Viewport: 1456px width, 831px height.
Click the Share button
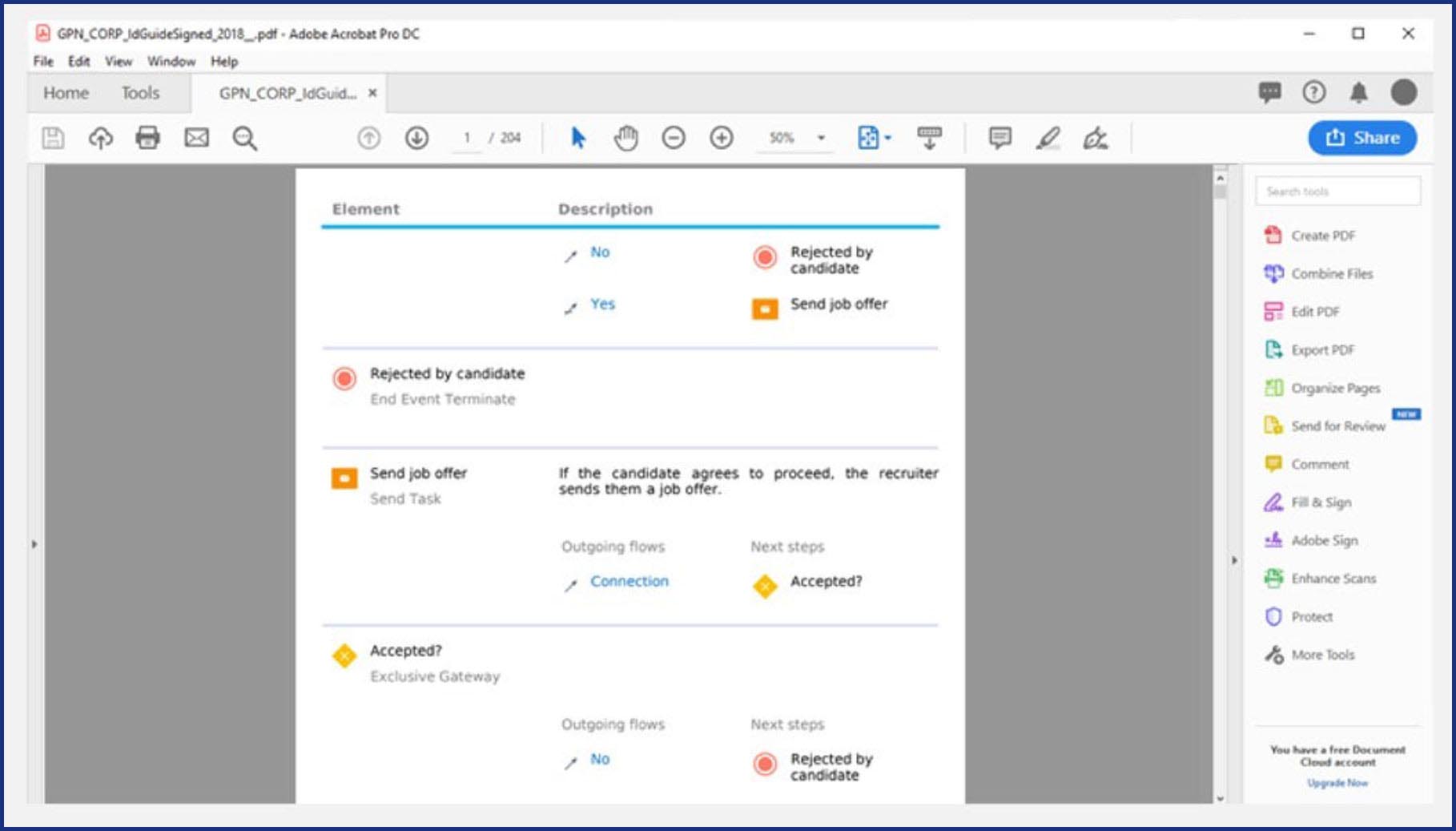[x=1361, y=138]
